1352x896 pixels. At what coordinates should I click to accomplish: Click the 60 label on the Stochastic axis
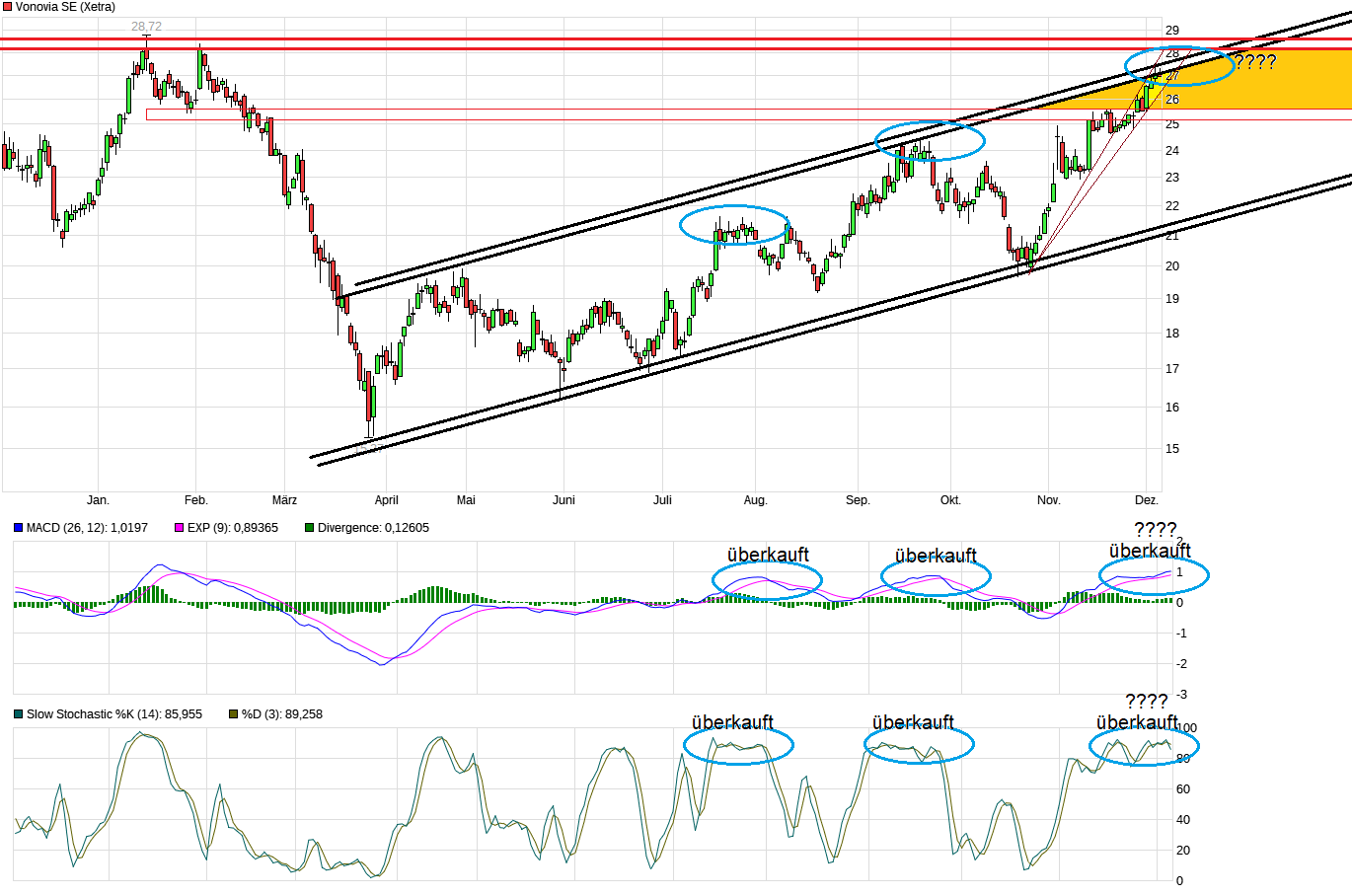(1183, 789)
